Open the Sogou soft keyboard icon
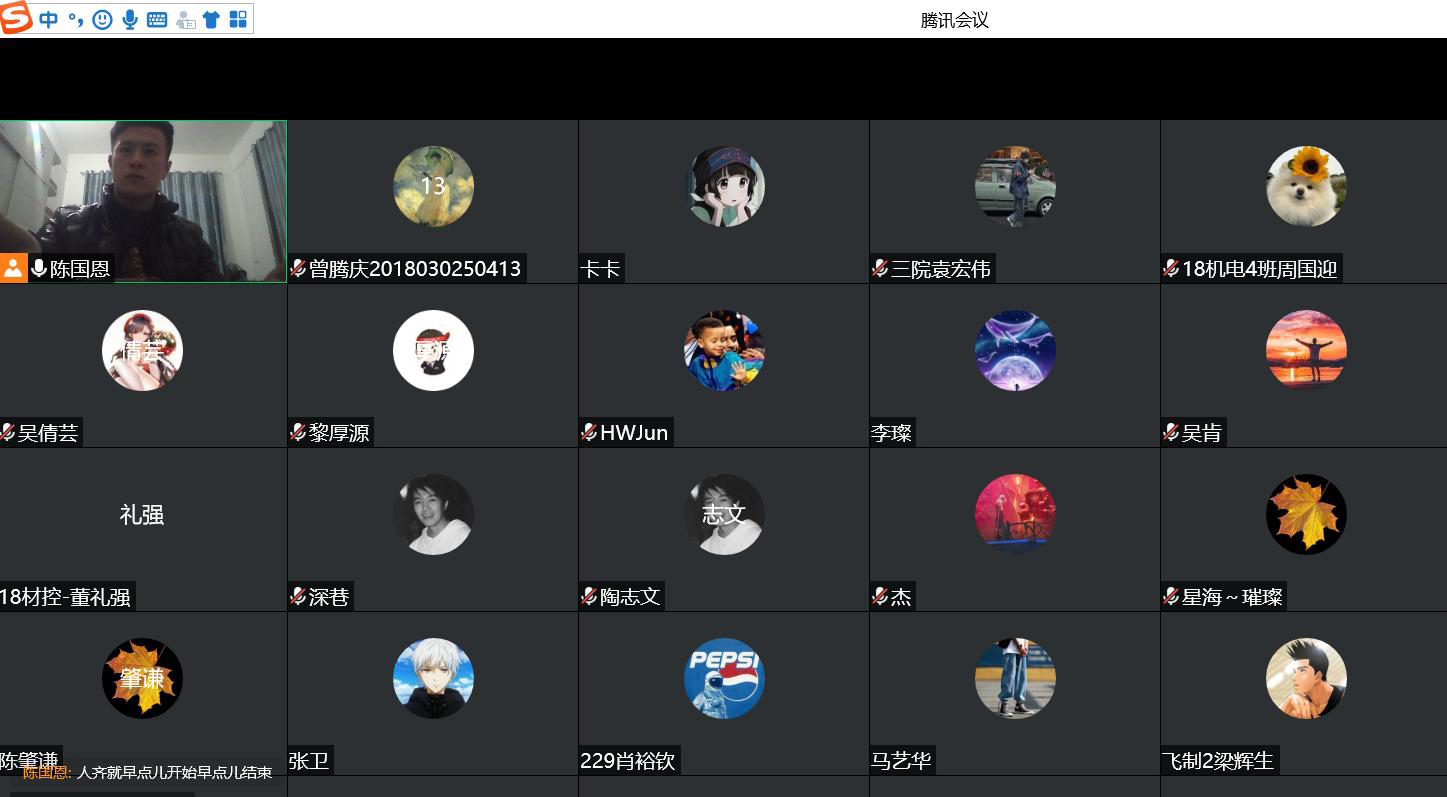 click(x=157, y=19)
